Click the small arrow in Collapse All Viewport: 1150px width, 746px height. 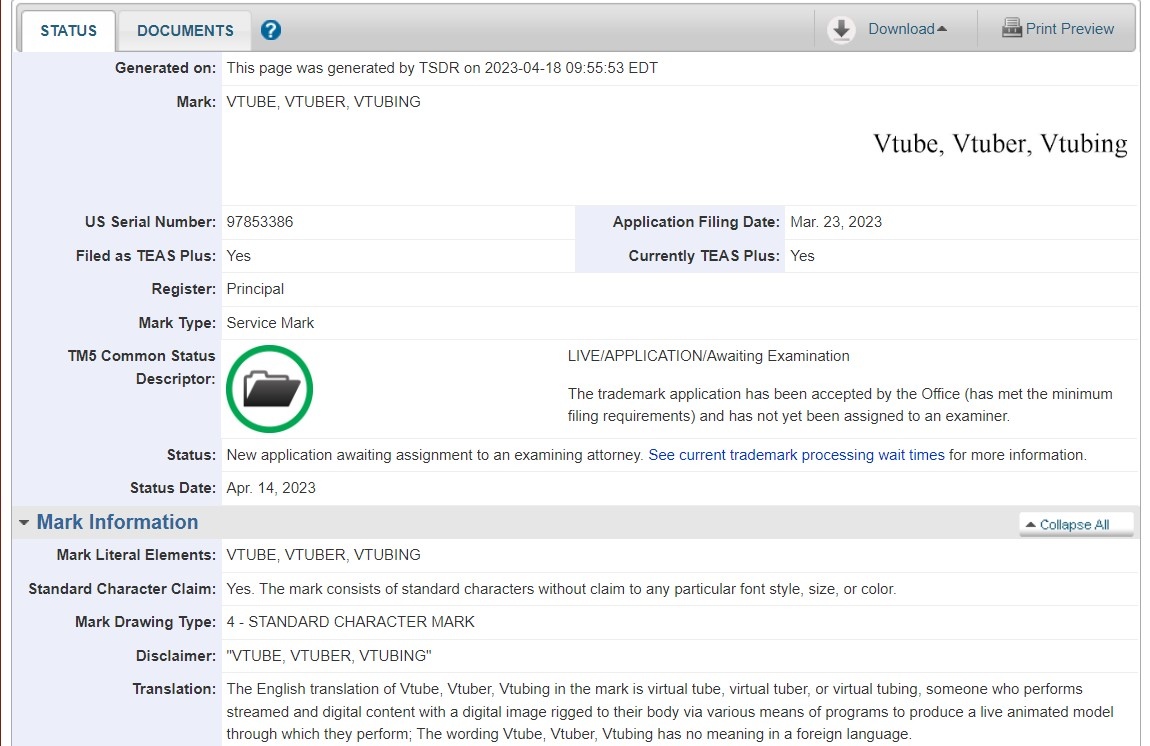point(1031,525)
